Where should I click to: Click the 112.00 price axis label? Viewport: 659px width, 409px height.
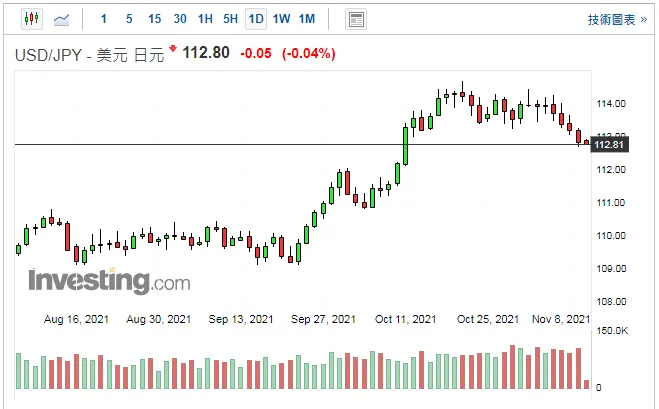[611, 169]
